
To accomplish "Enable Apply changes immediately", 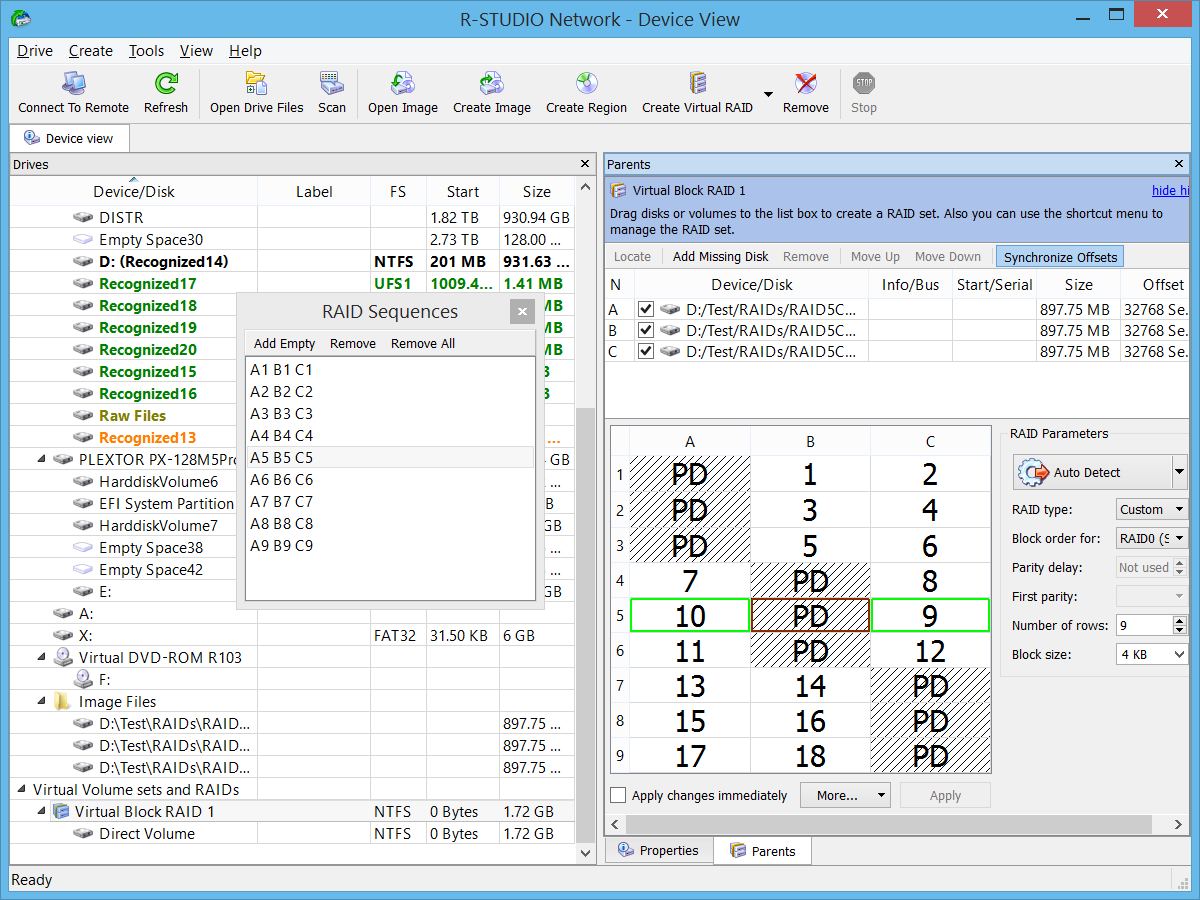I will pyautogui.click(x=618, y=795).
